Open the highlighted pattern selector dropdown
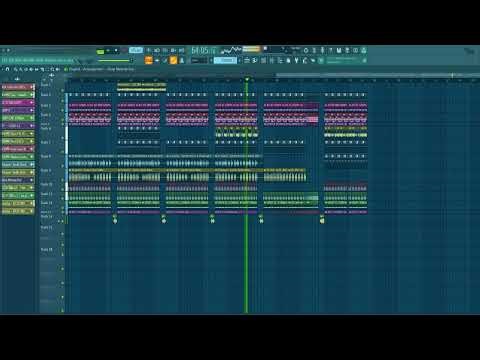Image resolution: width=480 pixels, height=360 pixels. (225, 60)
